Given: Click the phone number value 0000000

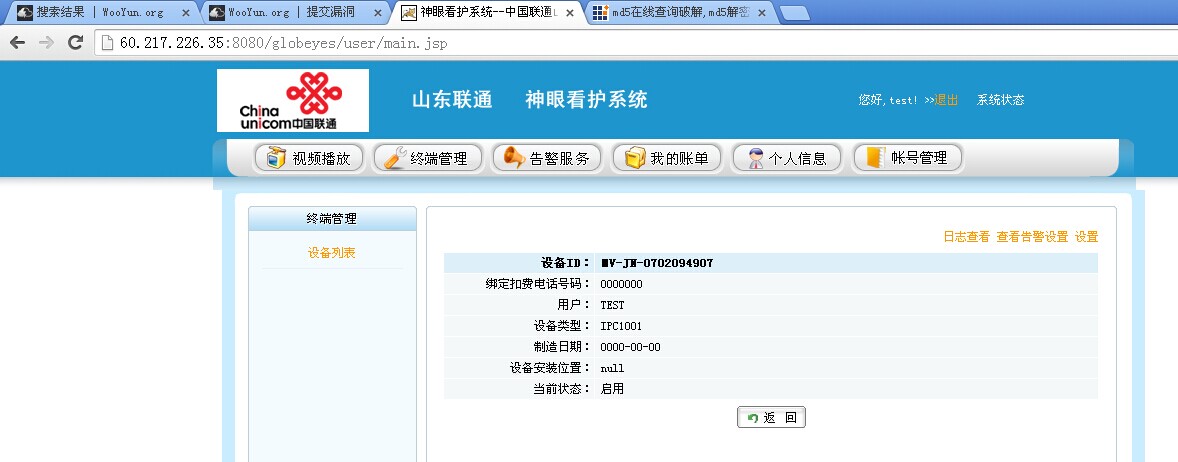Looking at the screenshot, I should [x=621, y=284].
